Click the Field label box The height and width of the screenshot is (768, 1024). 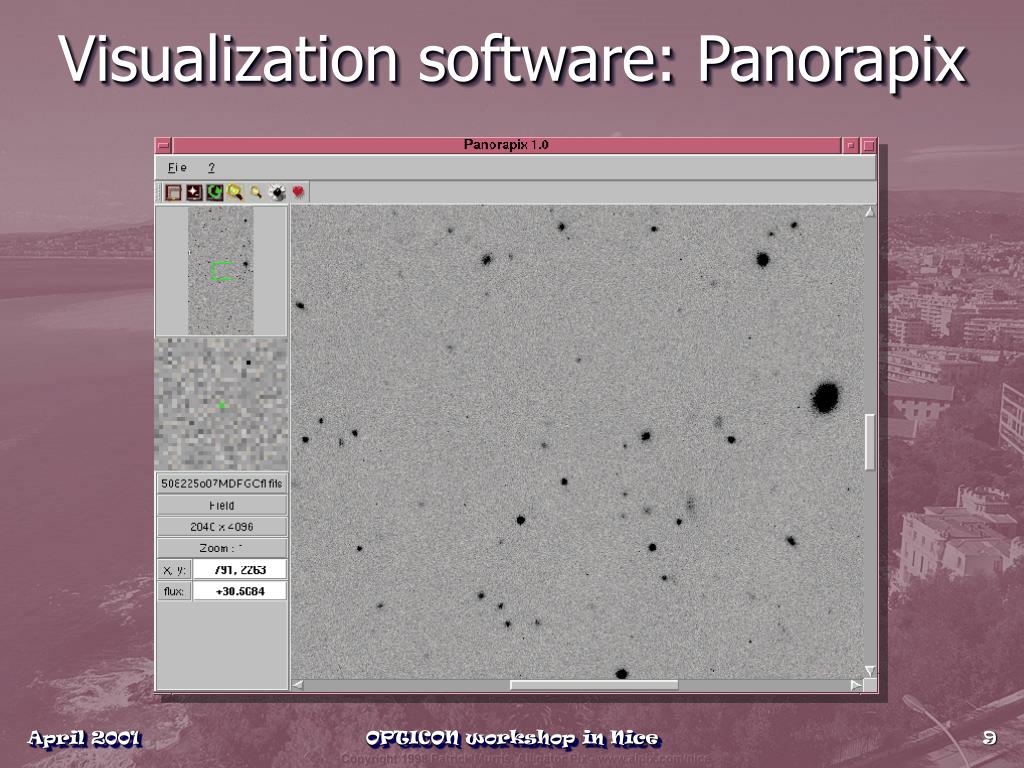[x=222, y=505]
